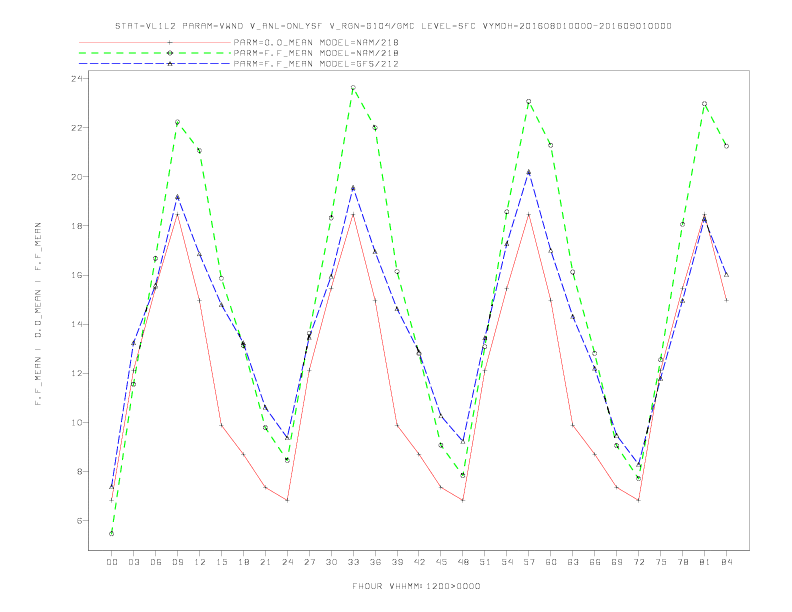Click the vertical y-axis title F.F_MEAN | O.O_MEAN

coord(38,314)
